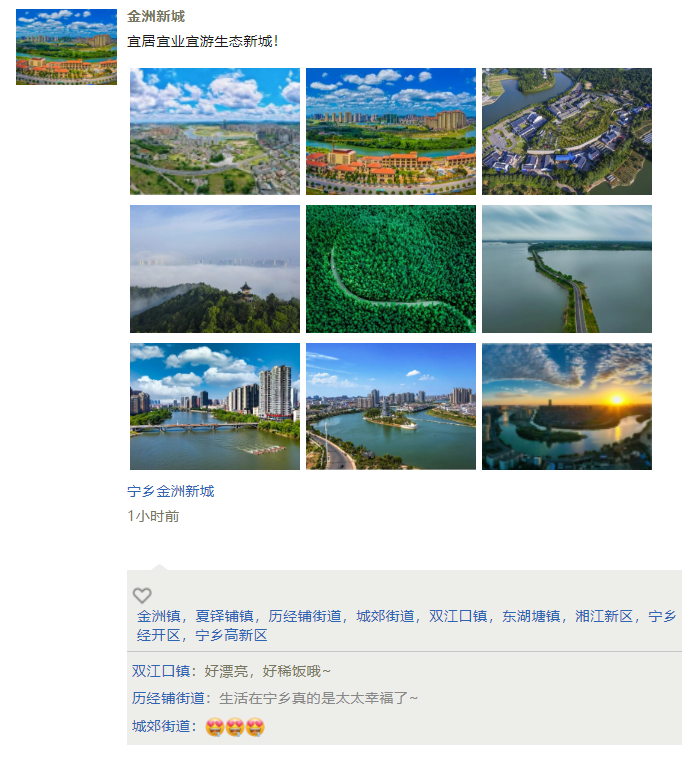This screenshot has width=697, height=762.
Task: Click the heart like icon
Action: pos(142,595)
